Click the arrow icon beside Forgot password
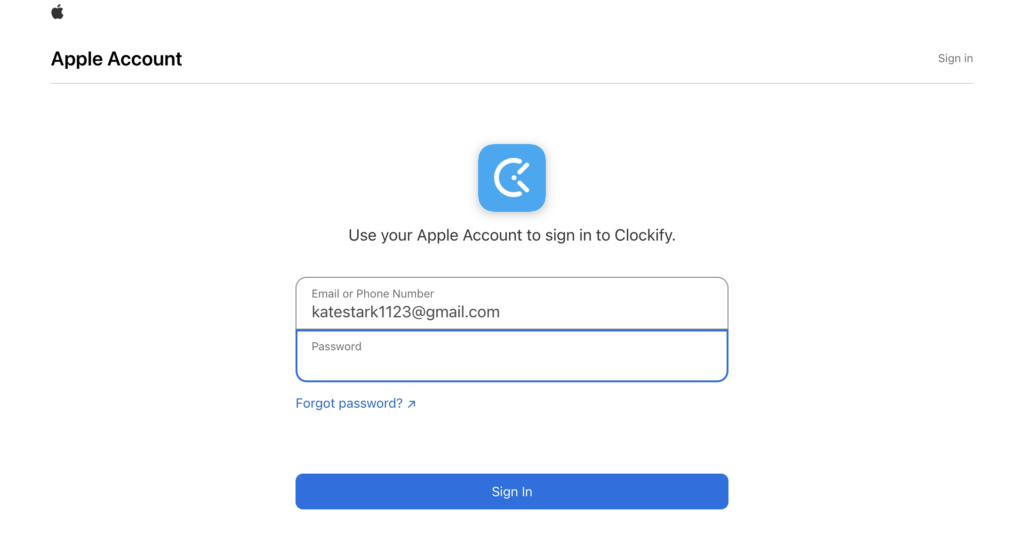This screenshot has width=1024, height=548. tap(411, 404)
